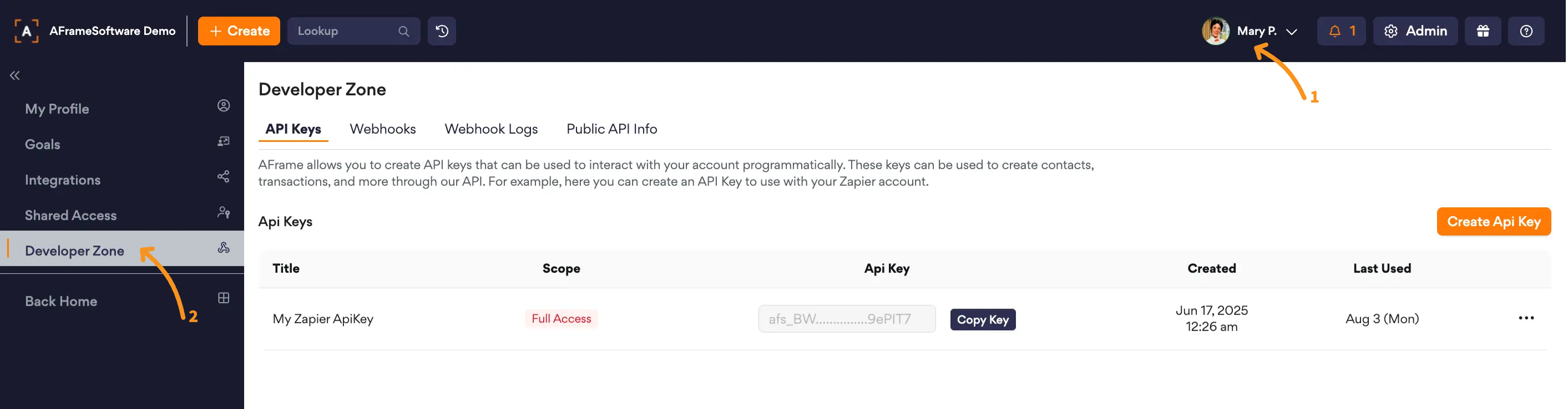The height and width of the screenshot is (409, 1568).
Task: Switch to the Webhook Logs tab
Action: coord(491,129)
